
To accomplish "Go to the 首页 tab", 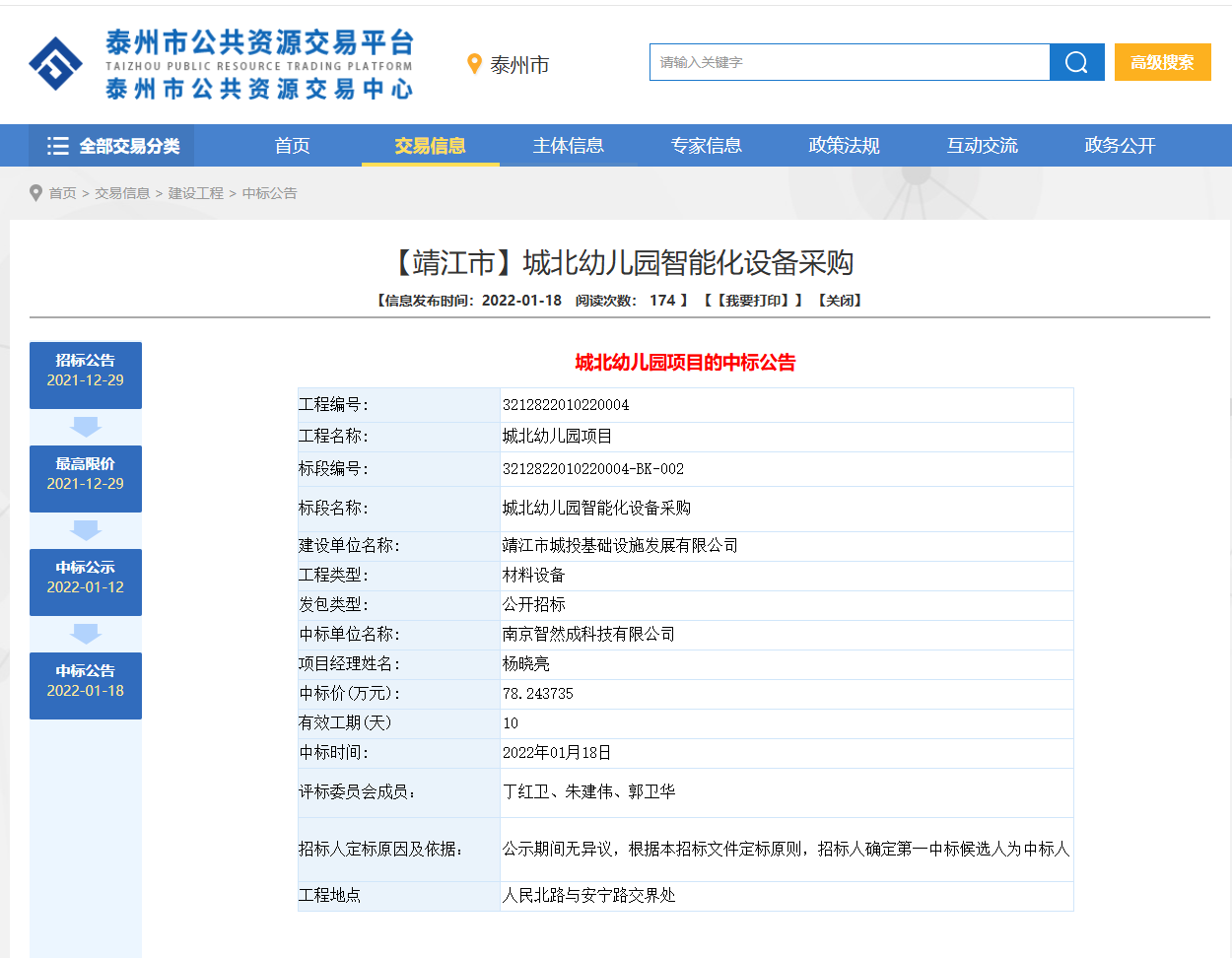I will [293, 145].
